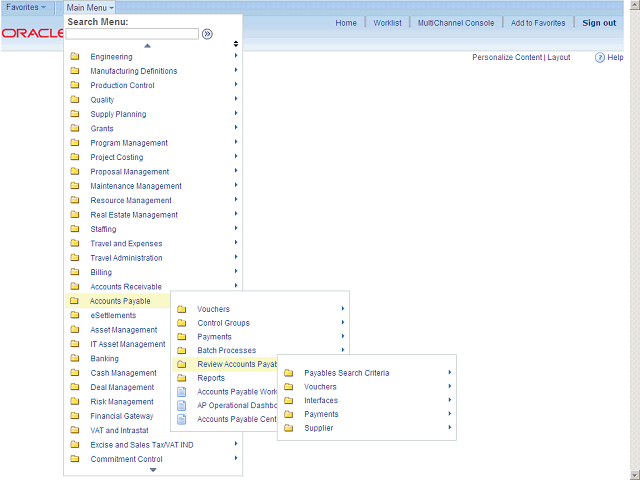Click inside the Search Menu text field

pyautogui.click(x=132, y=34)
